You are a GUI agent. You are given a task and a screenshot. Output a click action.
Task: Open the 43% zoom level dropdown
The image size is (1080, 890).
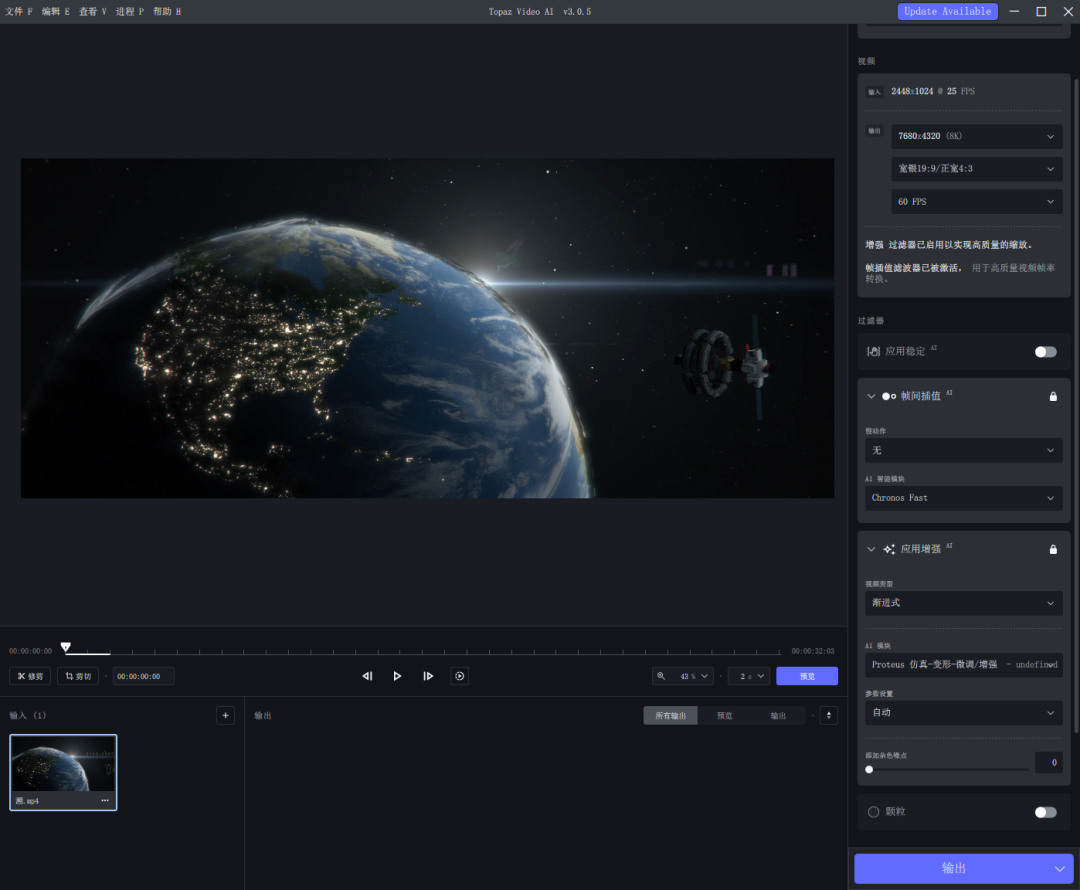click(x=694, y=676)
